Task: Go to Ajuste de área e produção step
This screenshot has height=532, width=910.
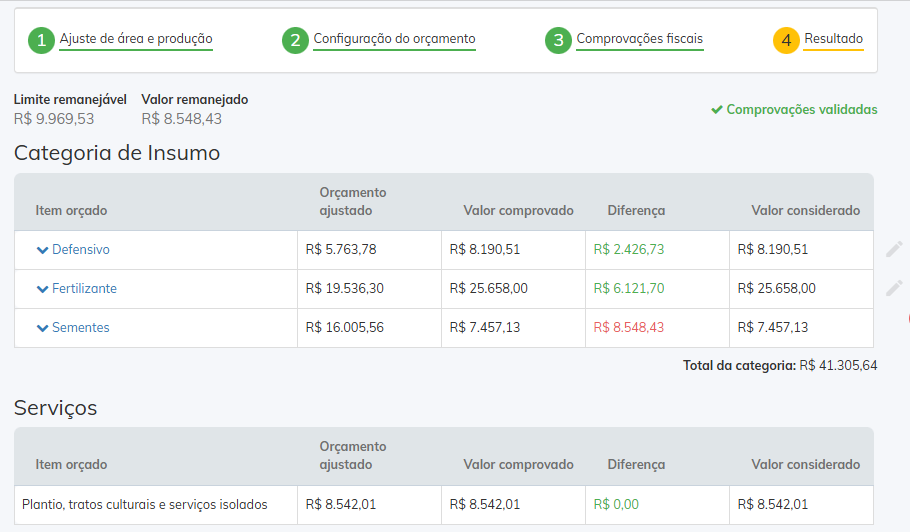Action: pyautogui.click(x=136, y=39)
